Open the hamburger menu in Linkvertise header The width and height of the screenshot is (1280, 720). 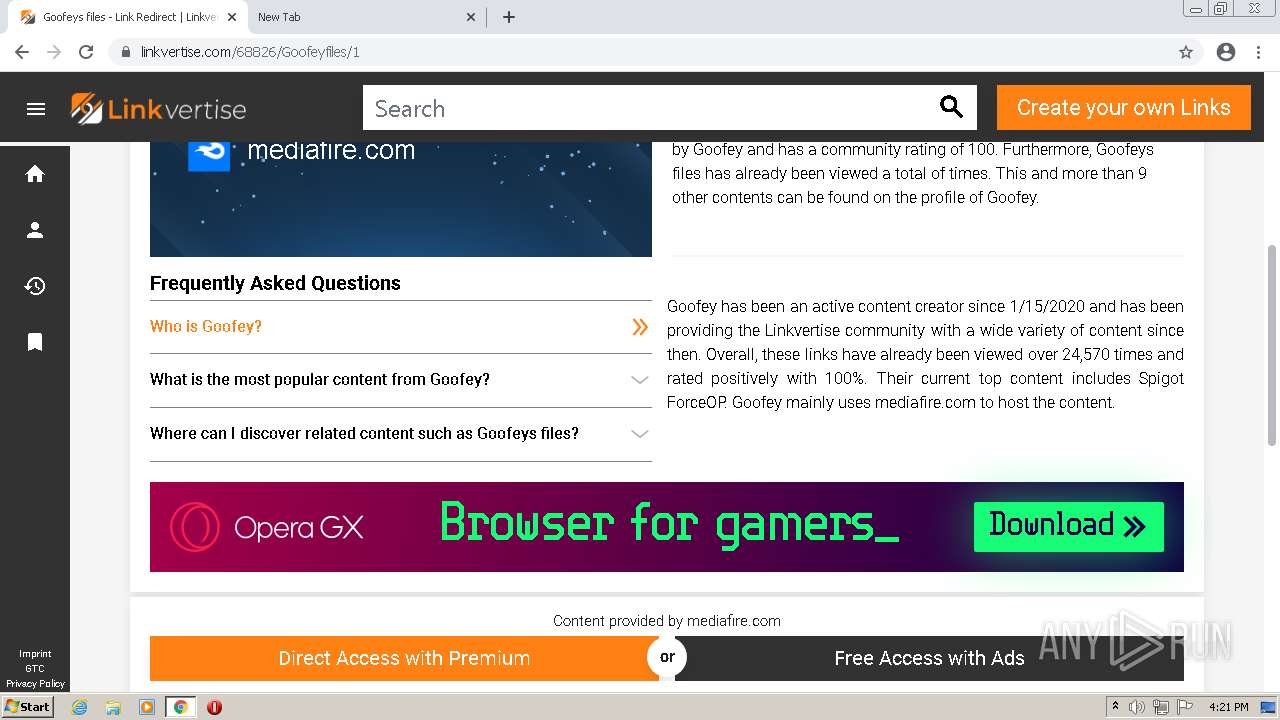coord(36,109)
